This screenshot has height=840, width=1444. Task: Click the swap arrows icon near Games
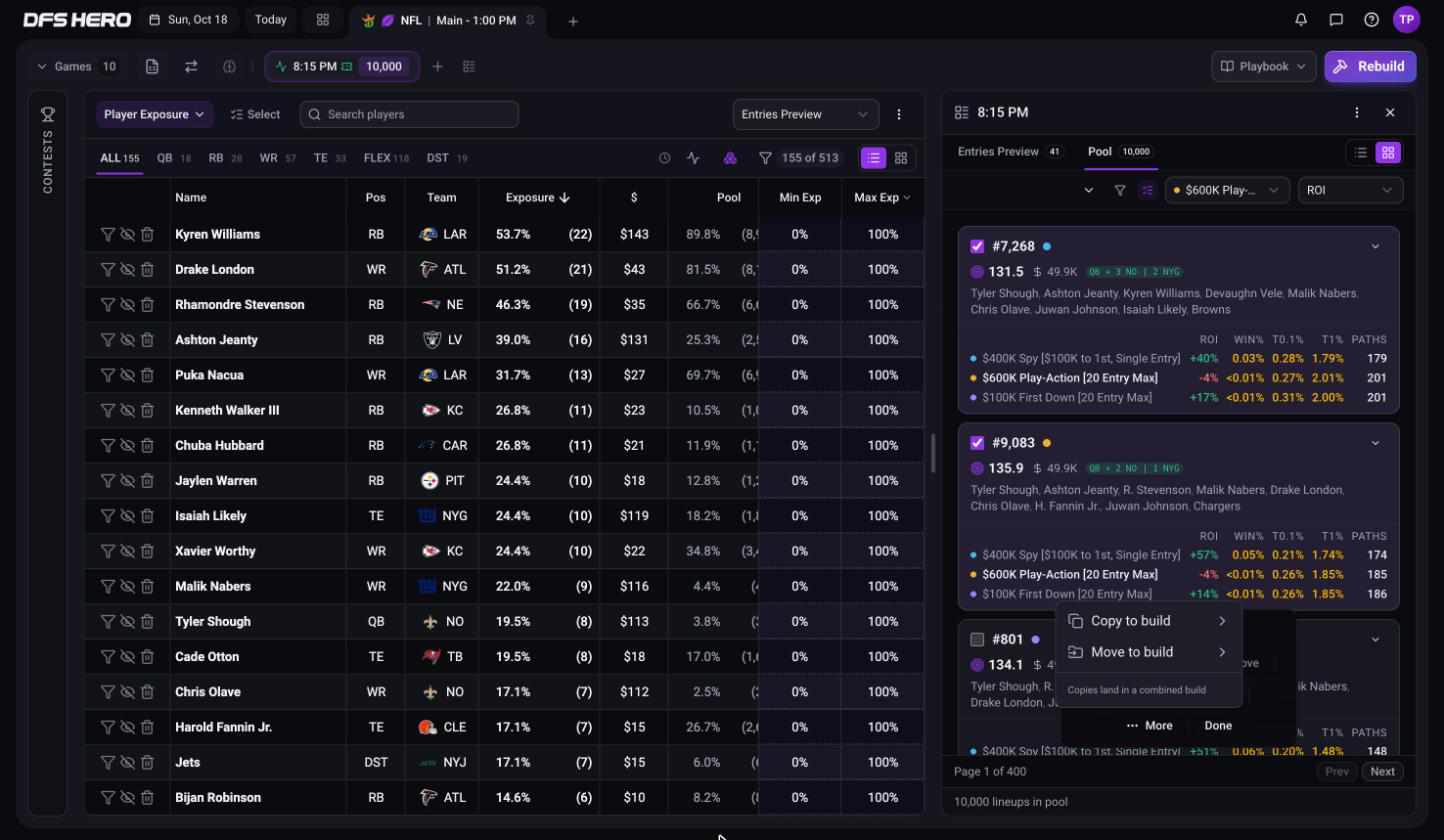(x=190, y=66)
